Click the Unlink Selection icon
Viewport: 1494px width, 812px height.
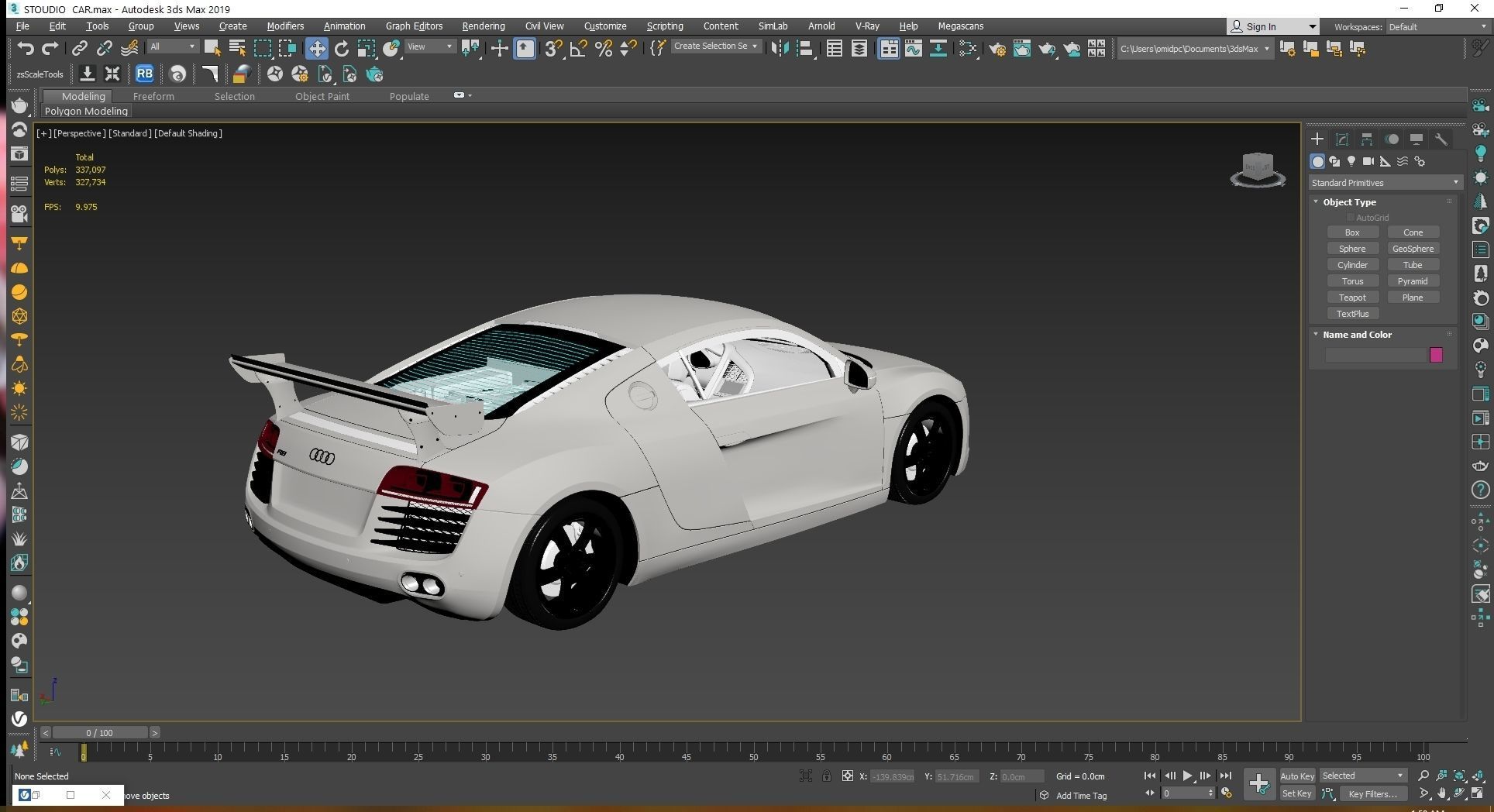(104, 49)
